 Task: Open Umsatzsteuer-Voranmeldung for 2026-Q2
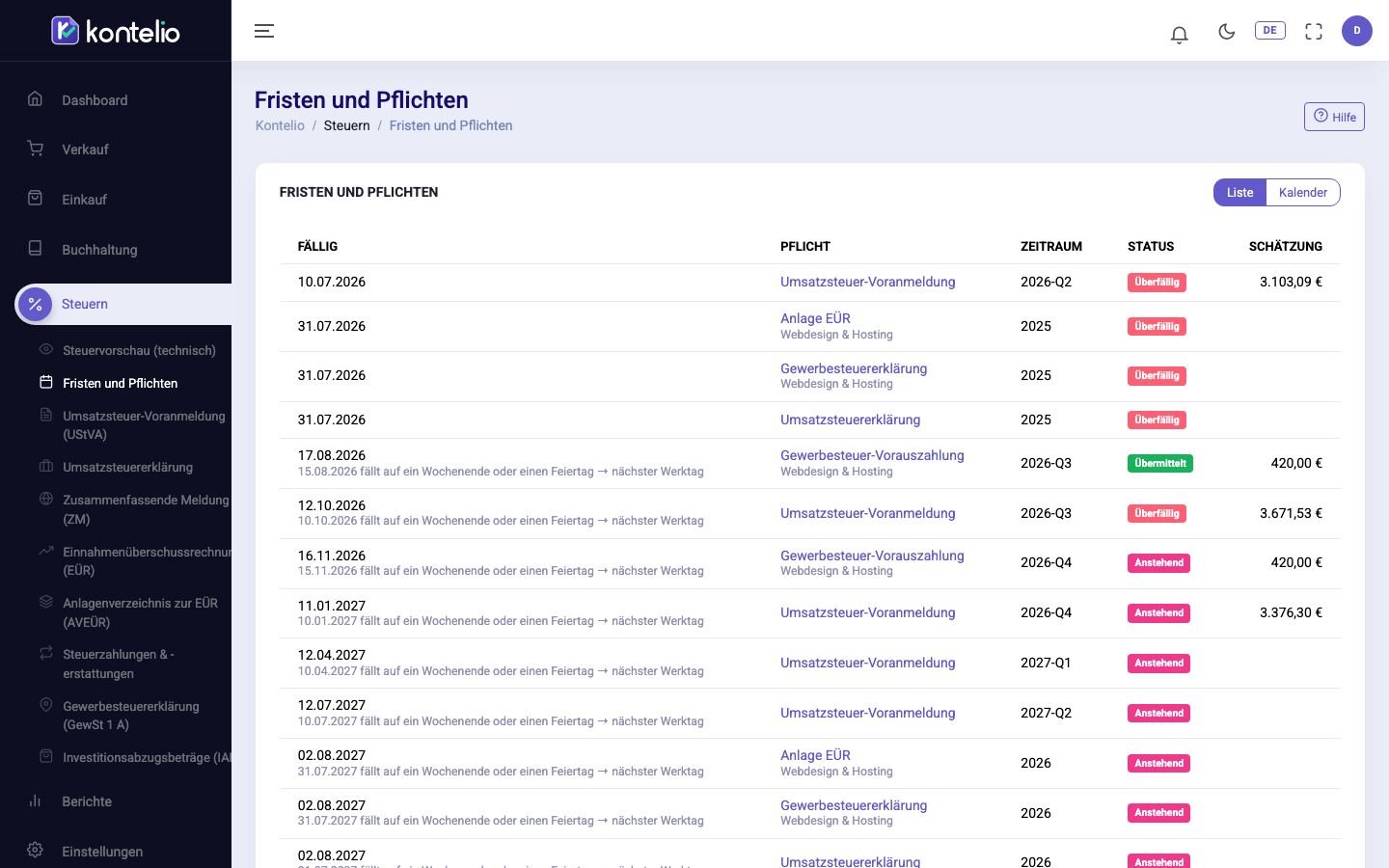[867, 282]
